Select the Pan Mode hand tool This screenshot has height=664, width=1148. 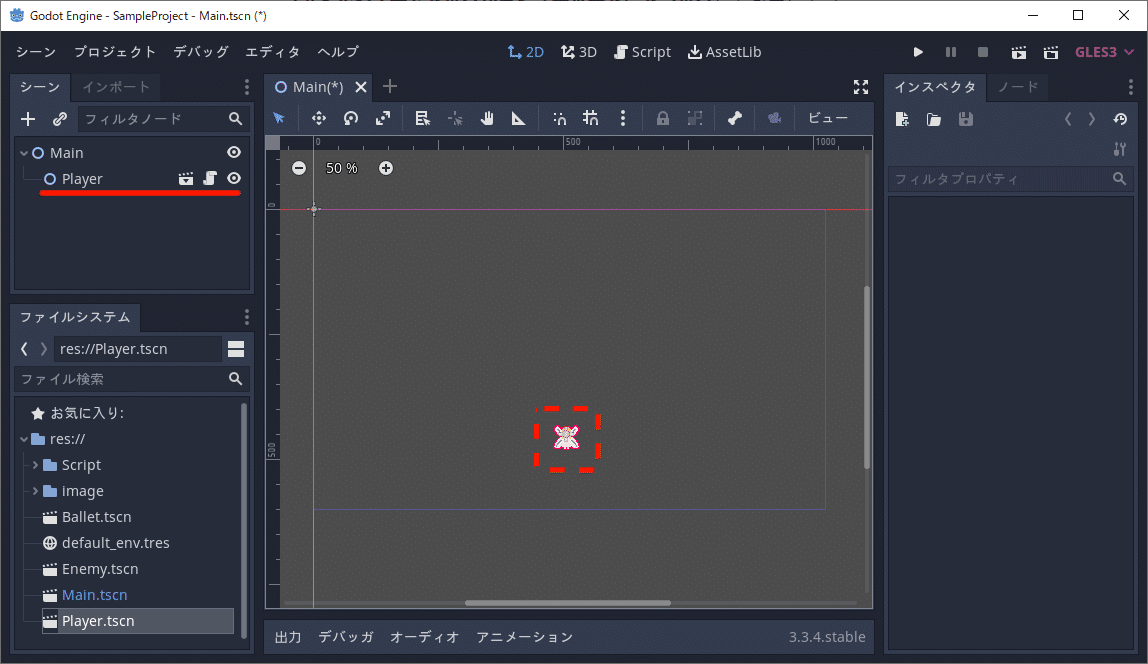point(487,119)
